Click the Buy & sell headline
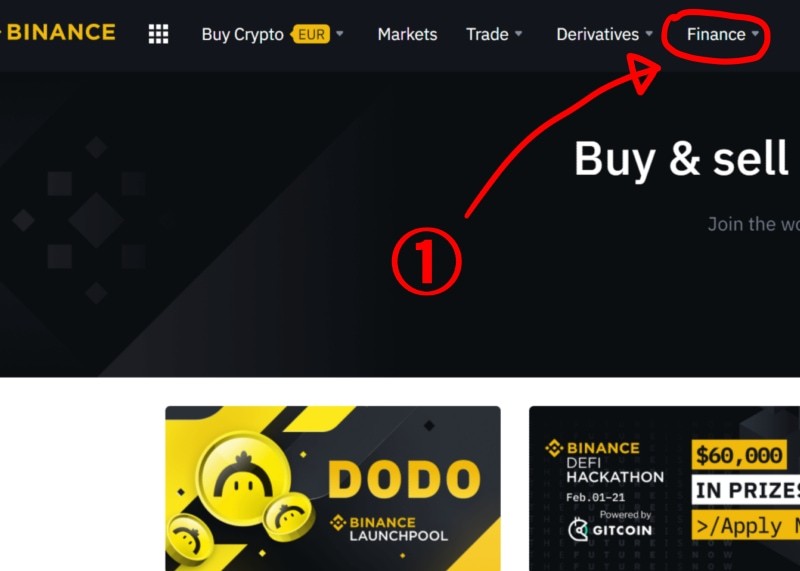The height and width of the screenshot is (571, 800). pyautogui.click(x=682, y=159)
